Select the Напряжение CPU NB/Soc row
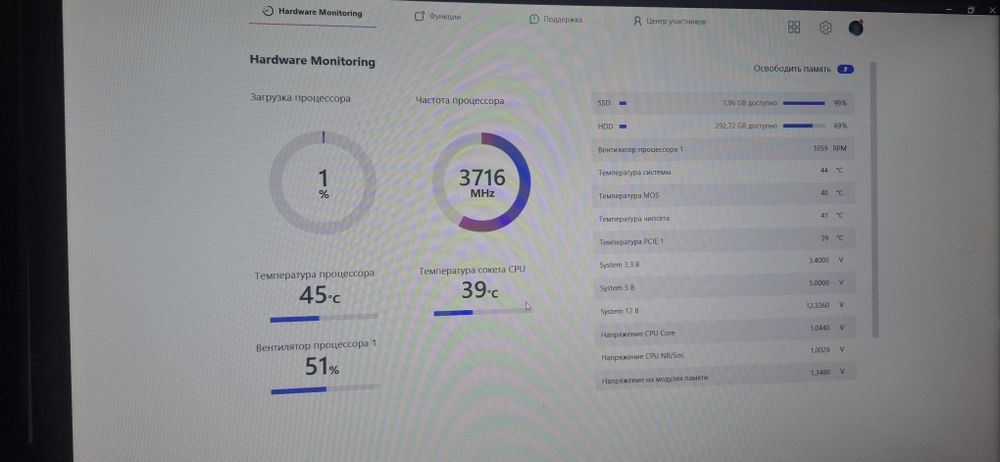The image size is (1000, 462). (724, 354)
